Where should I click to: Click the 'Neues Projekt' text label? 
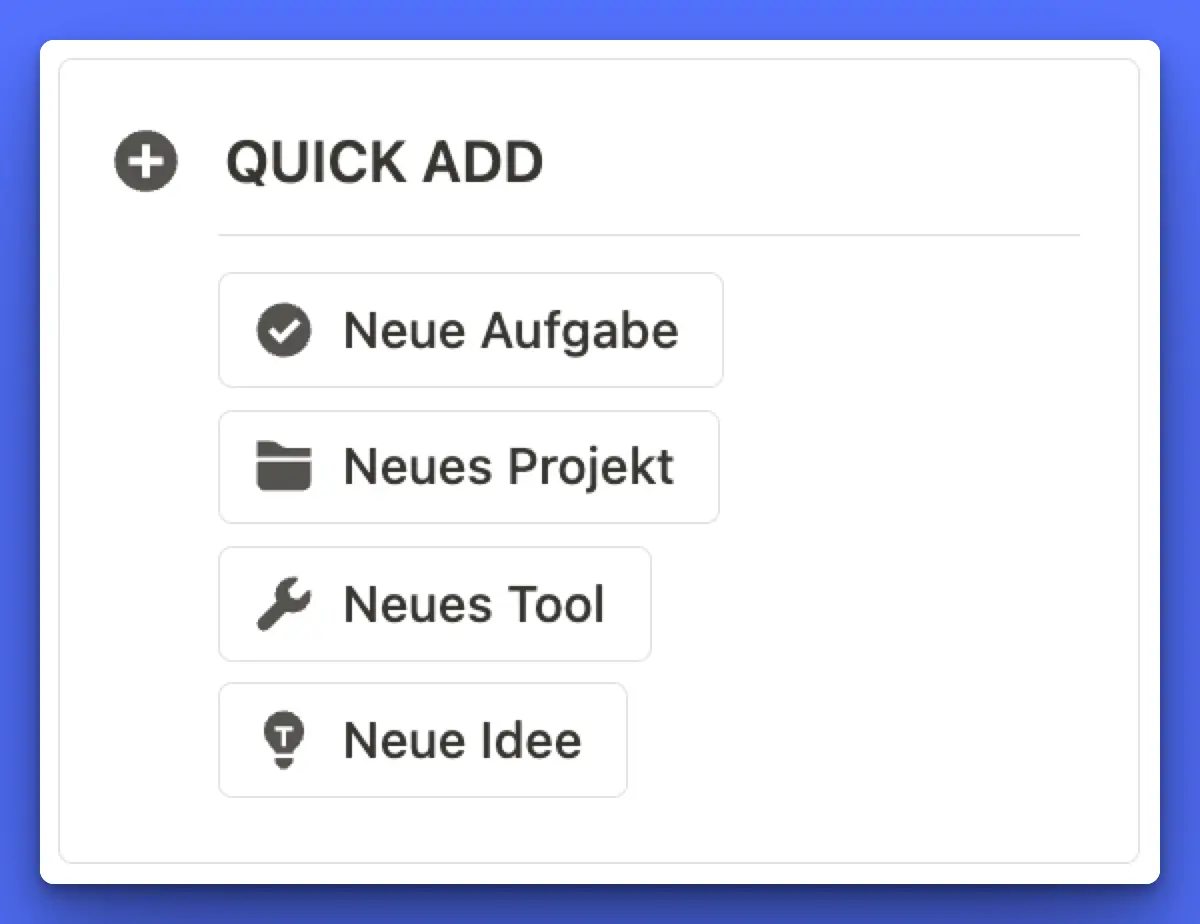[508, 467]
